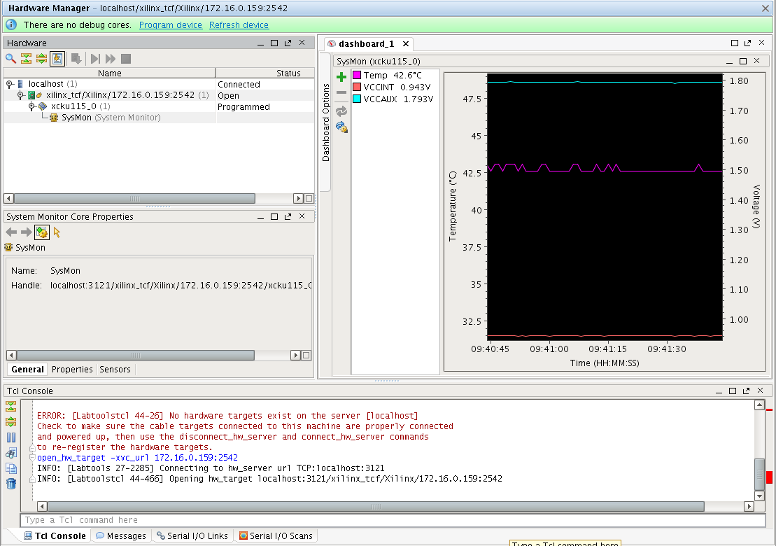Viewport: 776px width, 546px height.
Task: Click the select-object cursor icon in Properties
Action: 57,232
